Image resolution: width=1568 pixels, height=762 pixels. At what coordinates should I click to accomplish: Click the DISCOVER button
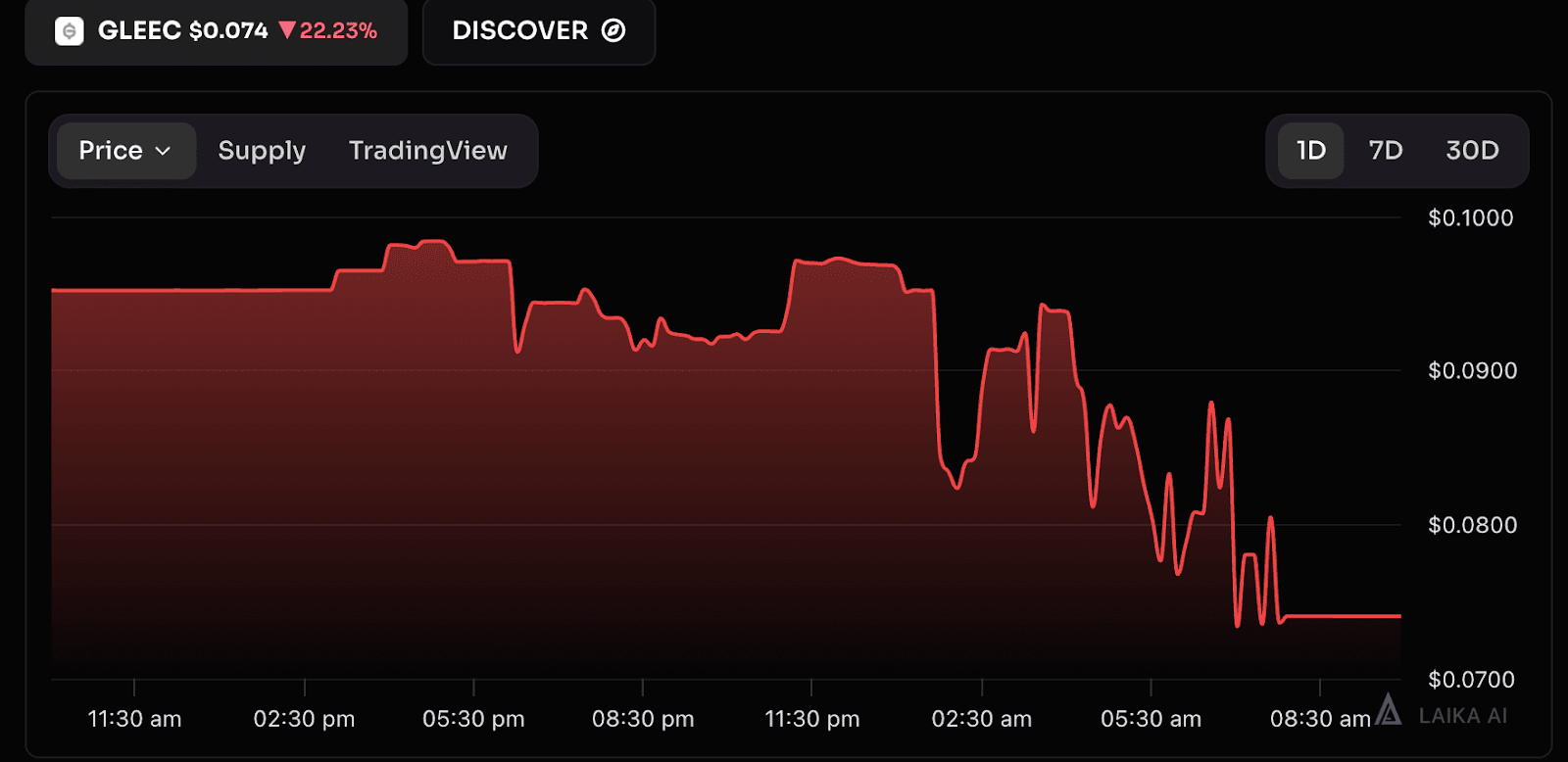point(539,31)
